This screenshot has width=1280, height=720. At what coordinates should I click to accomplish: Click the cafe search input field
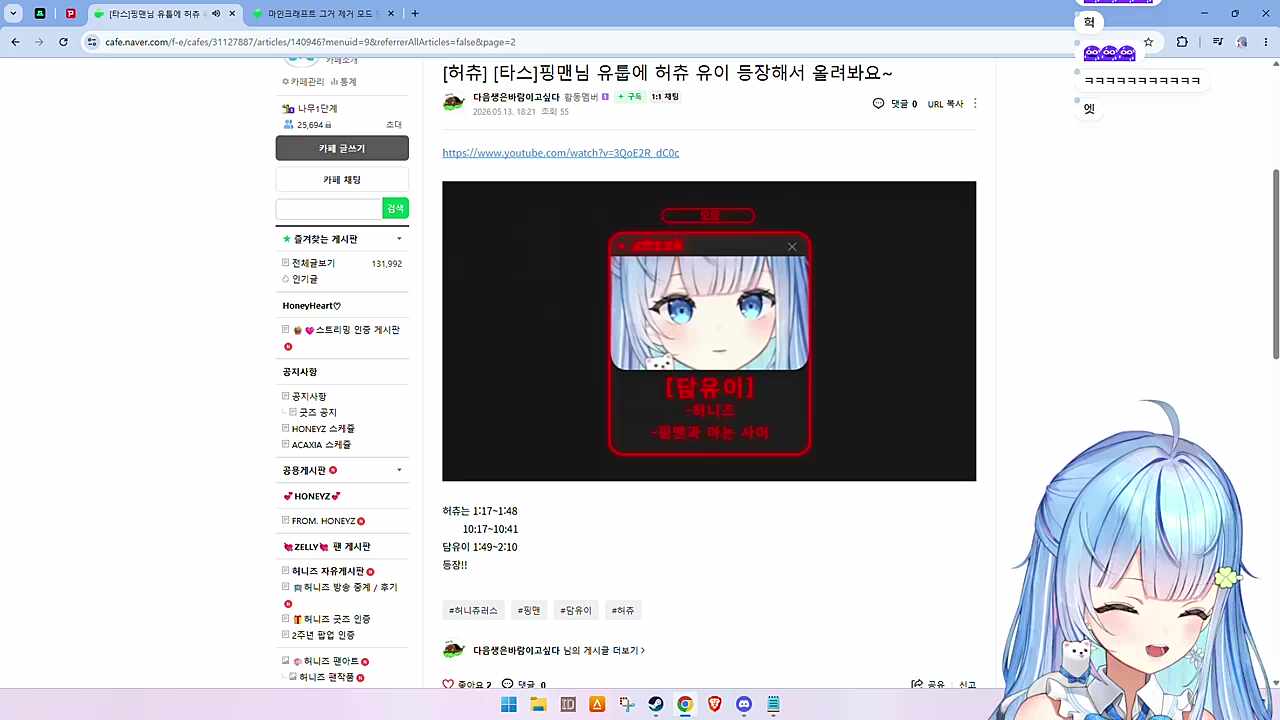pos(329,208)
